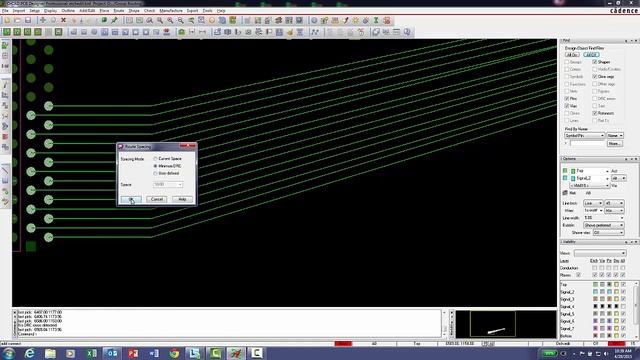Click the Top layer Etch color swatch
Image resolution: width=640 pixels, height=360 pixels.
[x=595, y=284]
